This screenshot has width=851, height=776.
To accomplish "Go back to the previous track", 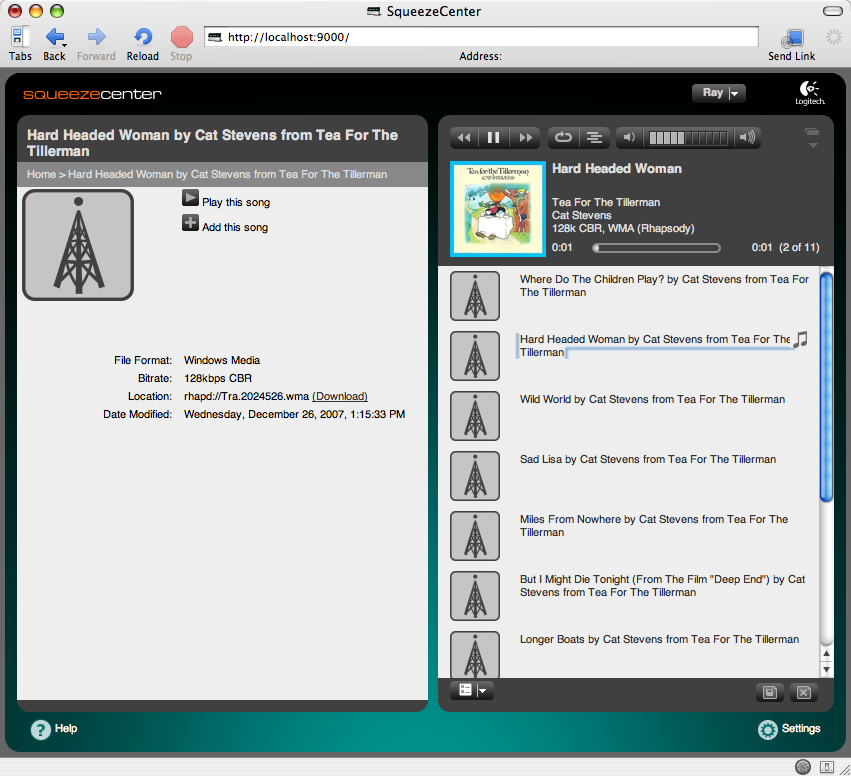I will coord(463,138).
